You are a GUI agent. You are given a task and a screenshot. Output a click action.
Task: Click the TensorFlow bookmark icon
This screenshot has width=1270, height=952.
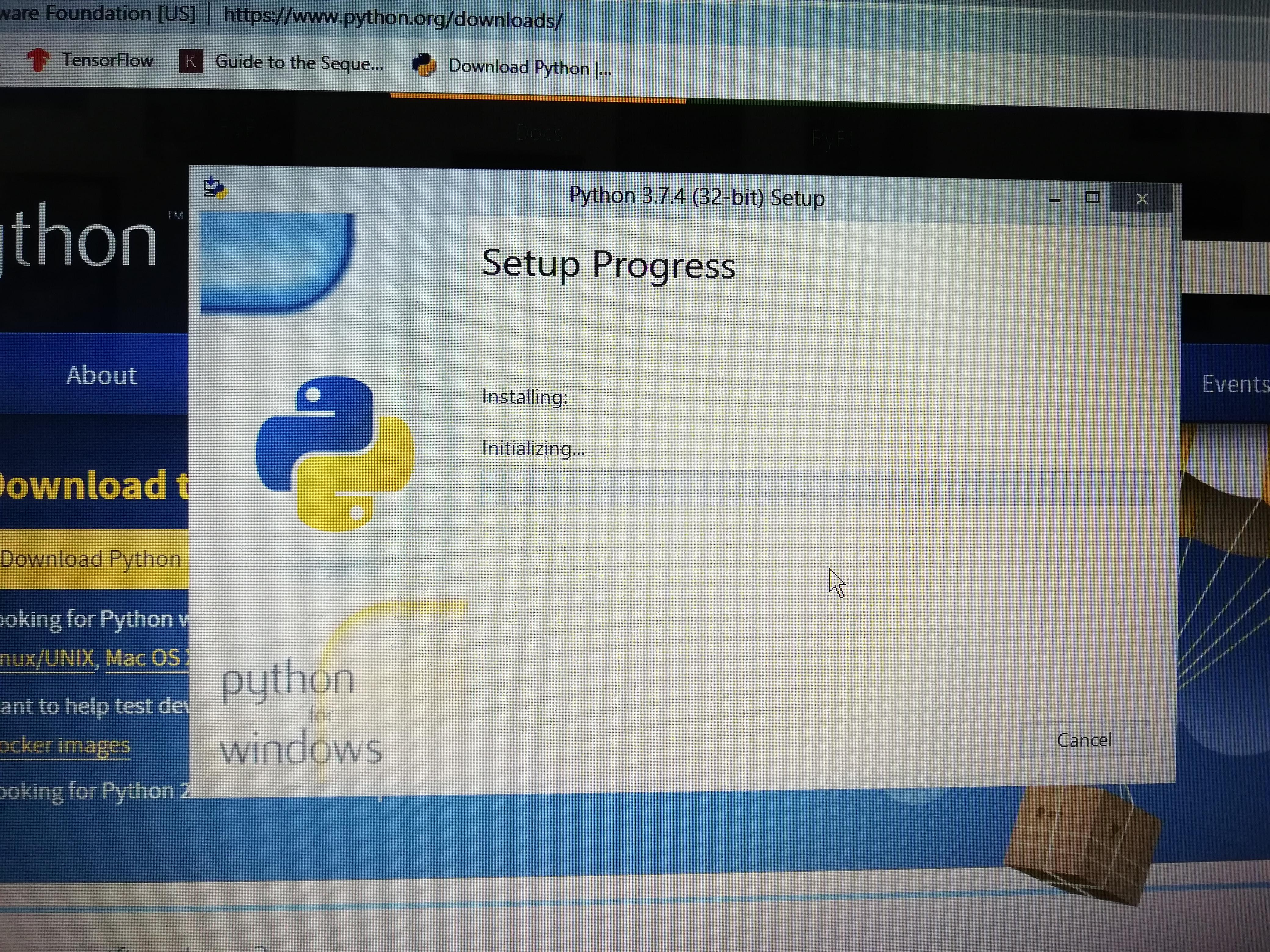(x=38, y=60)
